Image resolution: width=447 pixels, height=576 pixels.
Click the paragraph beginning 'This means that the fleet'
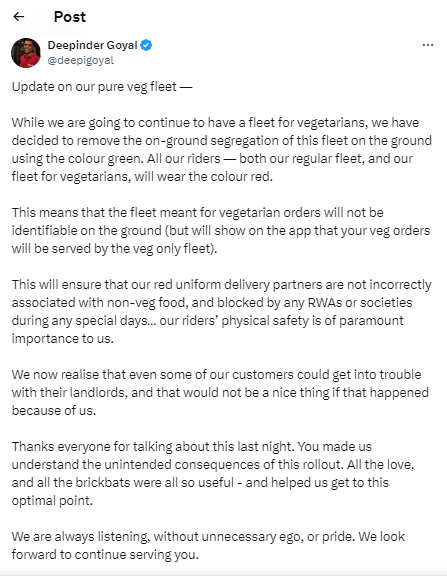221,230
